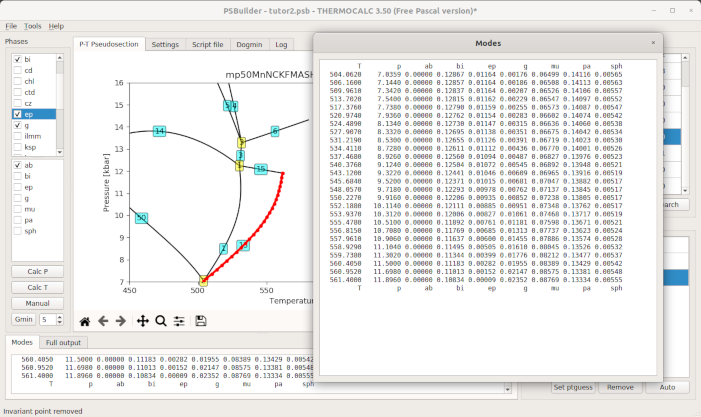Check sph in the lower phase list

[x=17, y=231]
